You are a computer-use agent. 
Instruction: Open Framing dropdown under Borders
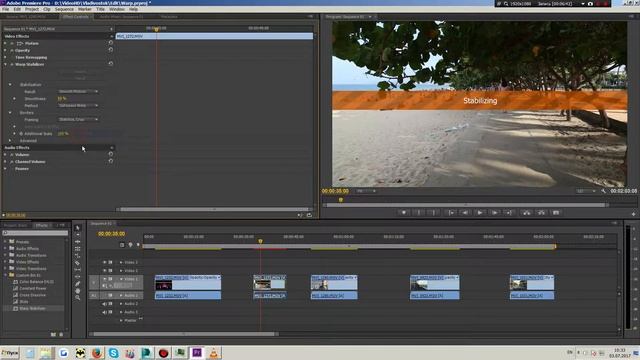(x=78, y=120)
